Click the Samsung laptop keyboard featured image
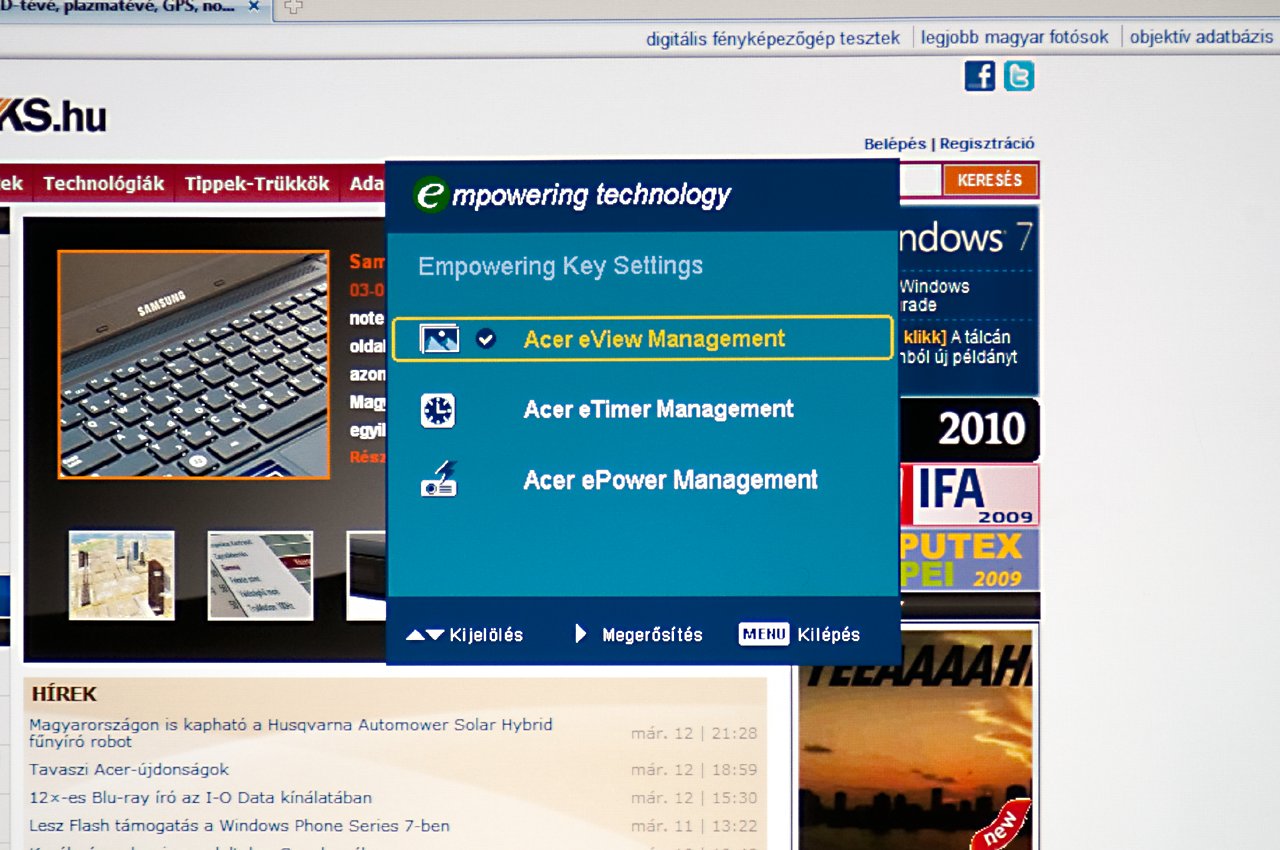 tap(193, 365)
